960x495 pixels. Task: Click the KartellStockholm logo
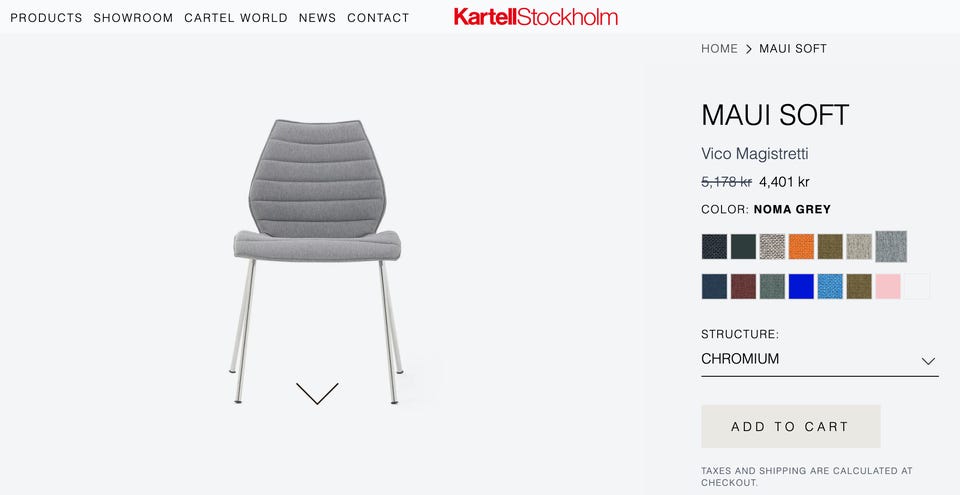[536, 17]
